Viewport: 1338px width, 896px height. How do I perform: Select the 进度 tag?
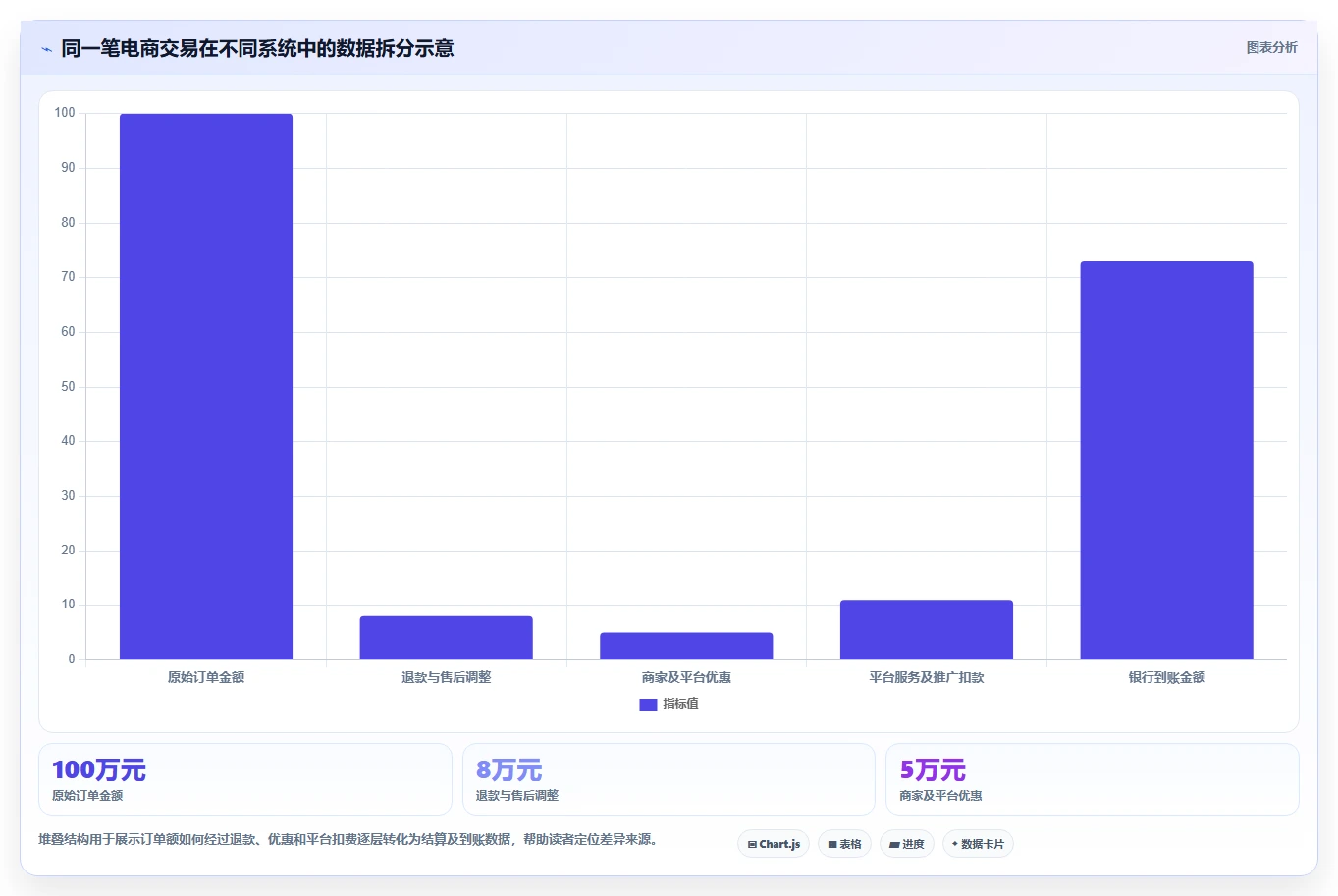point(907,844)
